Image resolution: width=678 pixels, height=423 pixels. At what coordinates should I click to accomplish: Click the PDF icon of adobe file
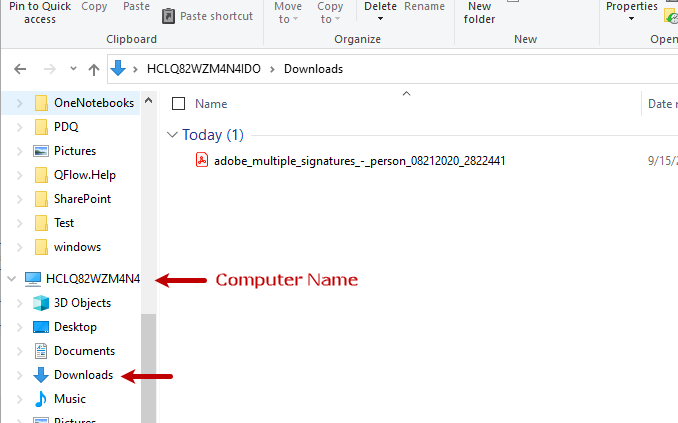[202, 160]
